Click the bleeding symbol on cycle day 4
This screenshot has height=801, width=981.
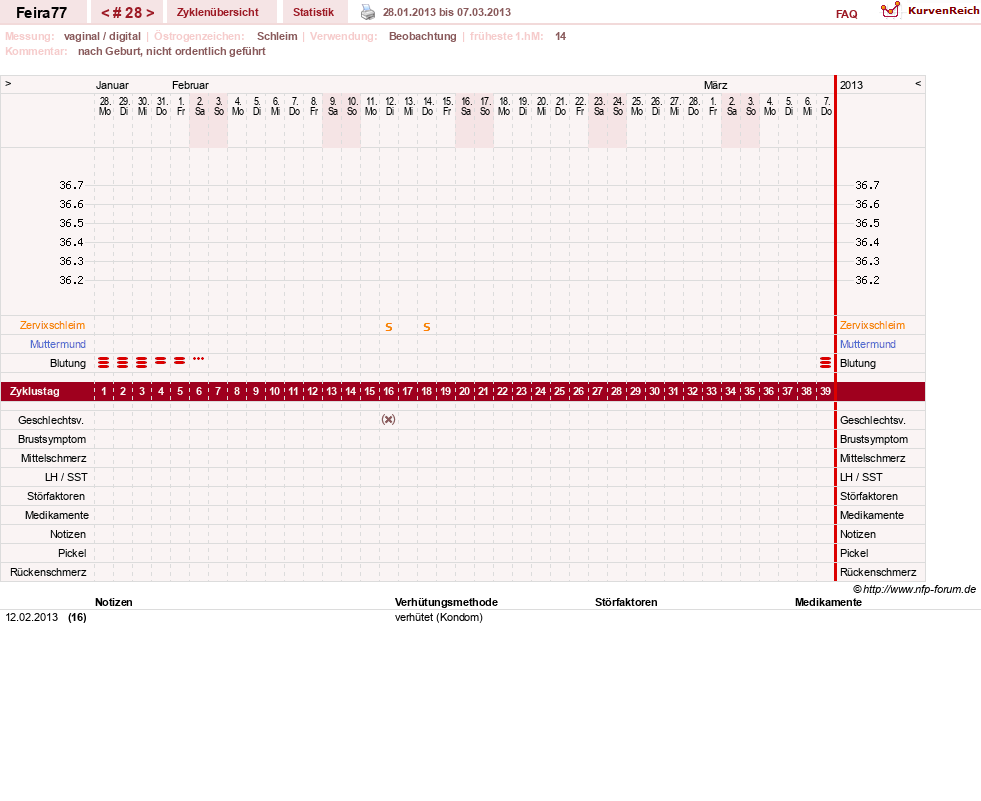pyautogui.click(x=161, y=361)
